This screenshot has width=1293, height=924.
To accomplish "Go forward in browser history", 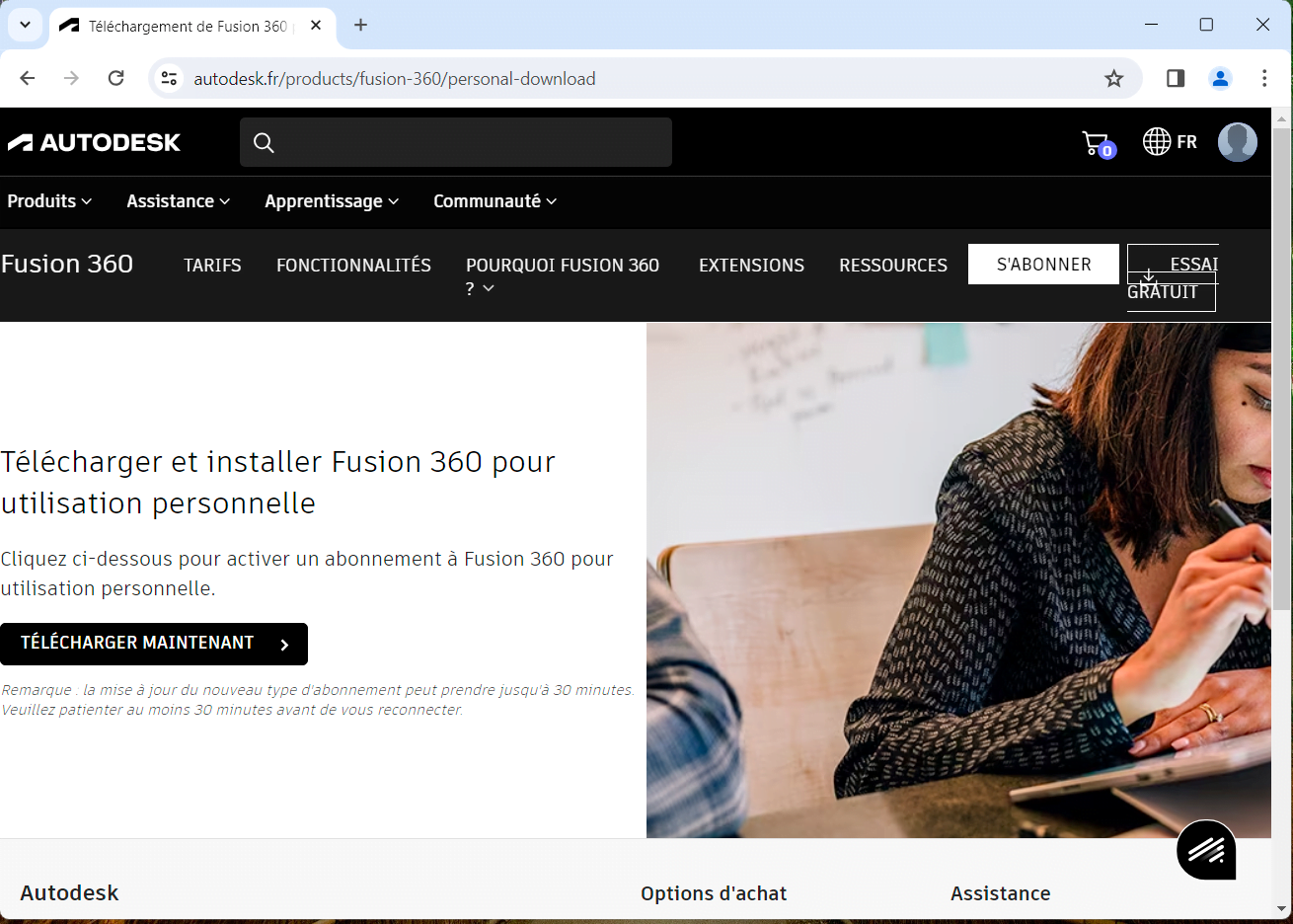I will [71, 78].
